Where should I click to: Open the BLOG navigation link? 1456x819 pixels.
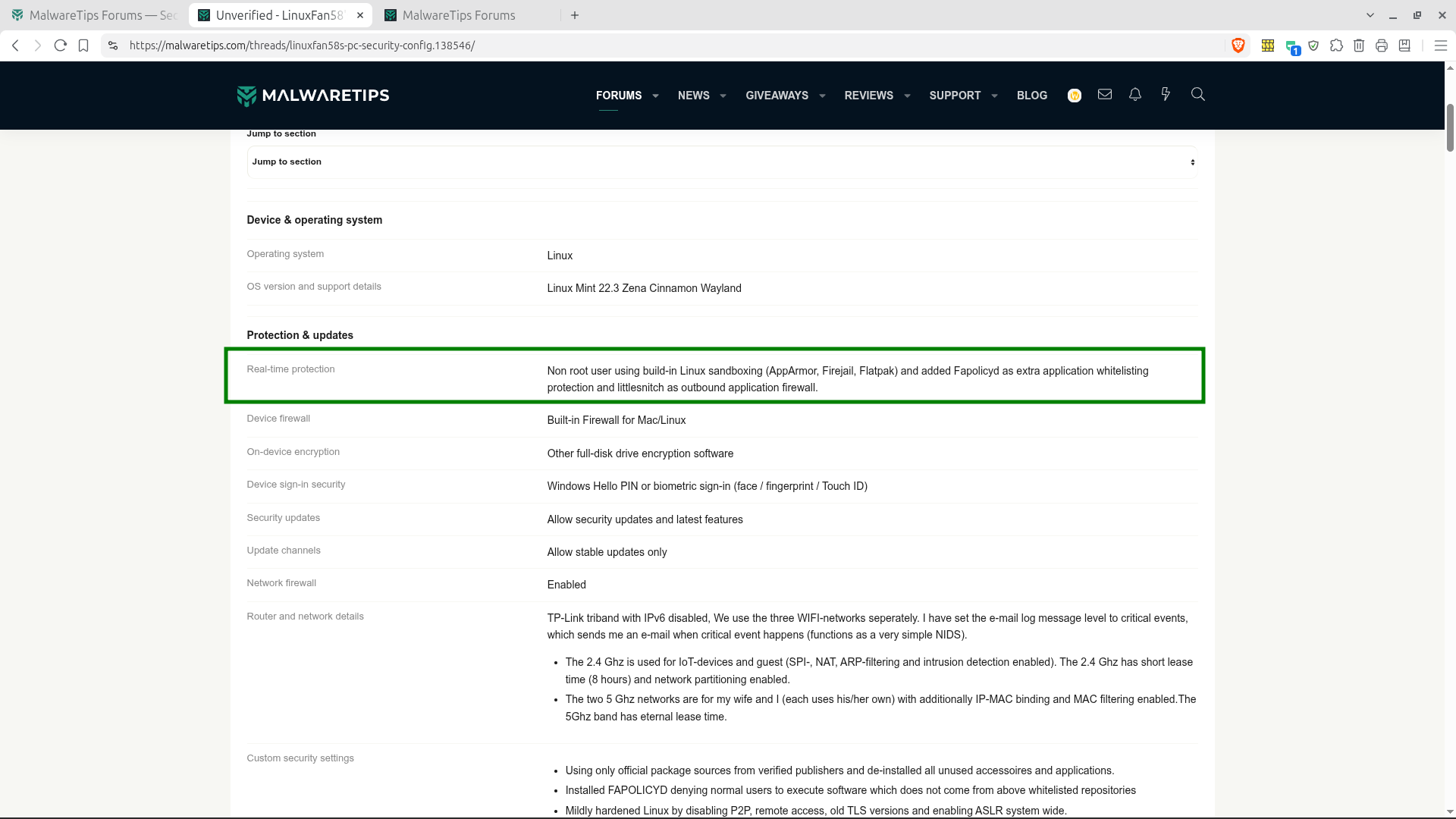tap(1032, 96)
